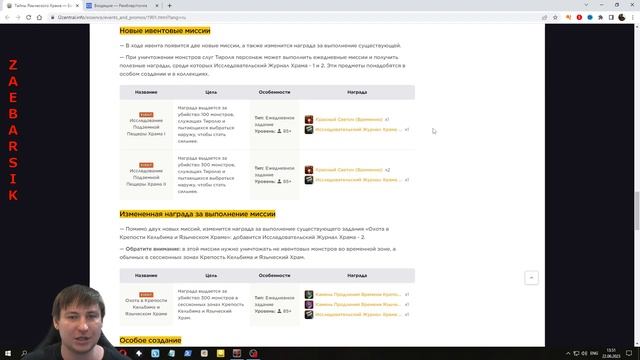640x360 pixels.
Task: Open the red shield extension
Action: tap(579, 18)
